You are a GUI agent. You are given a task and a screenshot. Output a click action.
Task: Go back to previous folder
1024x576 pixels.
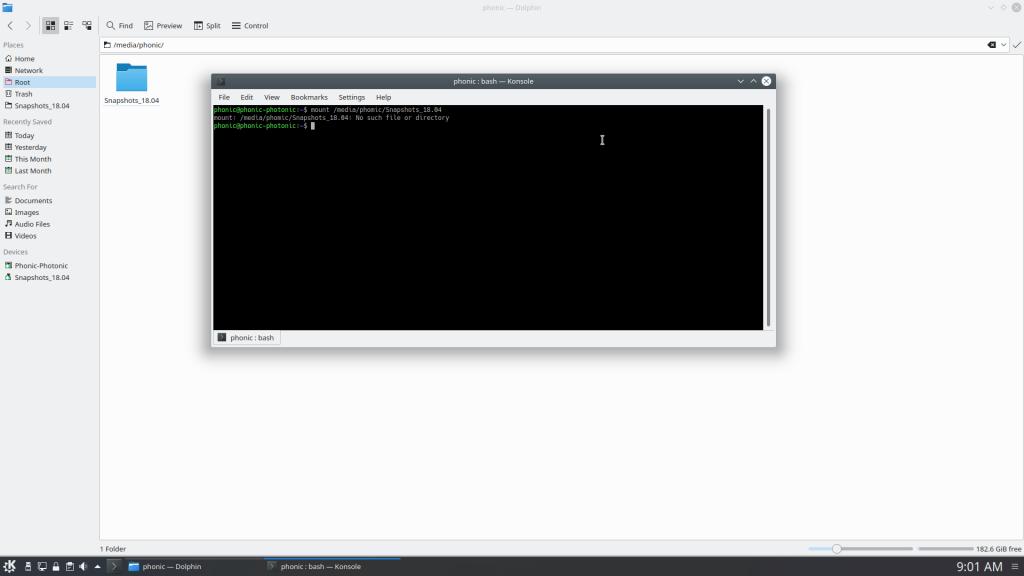pos(11,25)
